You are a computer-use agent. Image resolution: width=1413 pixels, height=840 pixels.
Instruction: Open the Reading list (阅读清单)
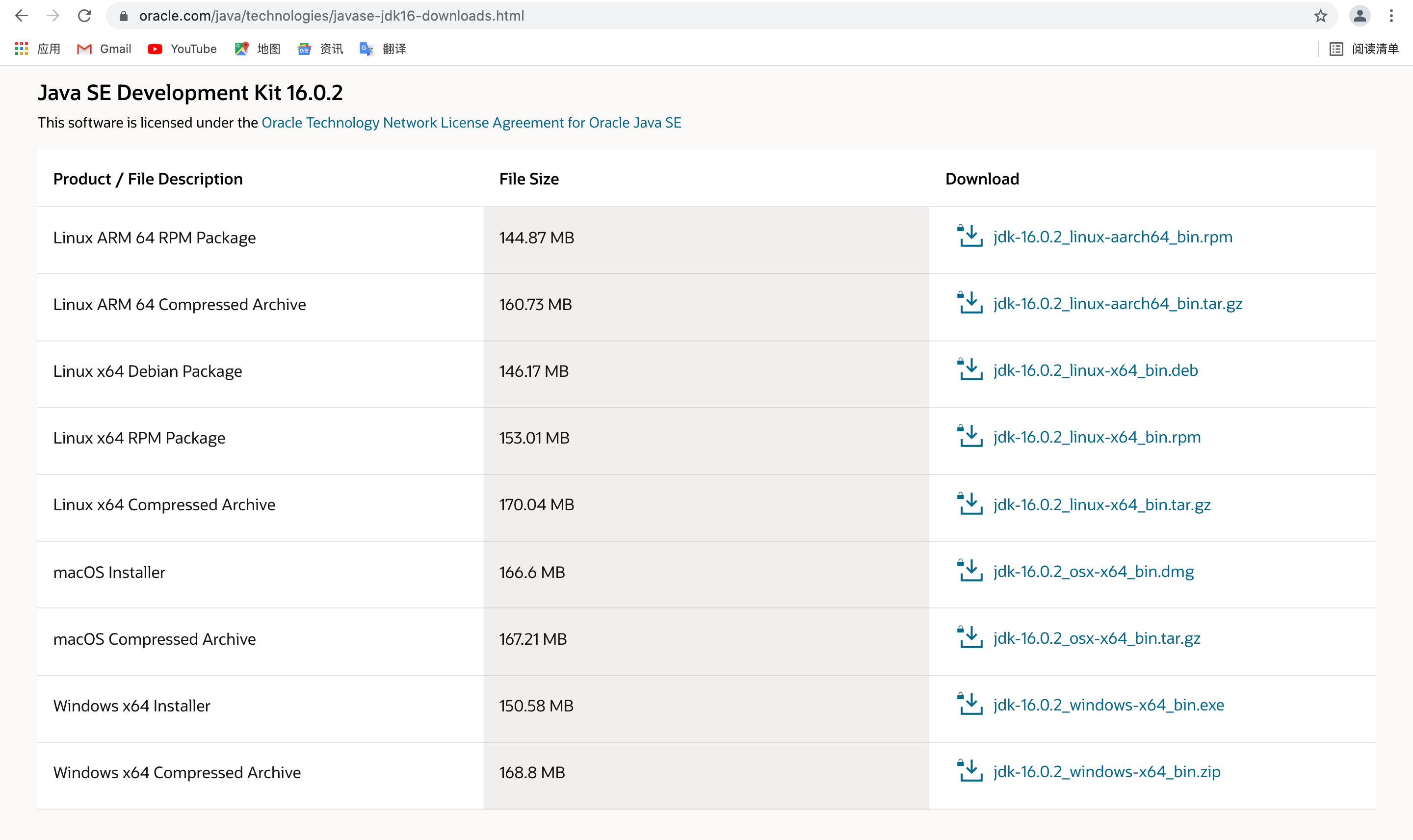point(1364,49)
